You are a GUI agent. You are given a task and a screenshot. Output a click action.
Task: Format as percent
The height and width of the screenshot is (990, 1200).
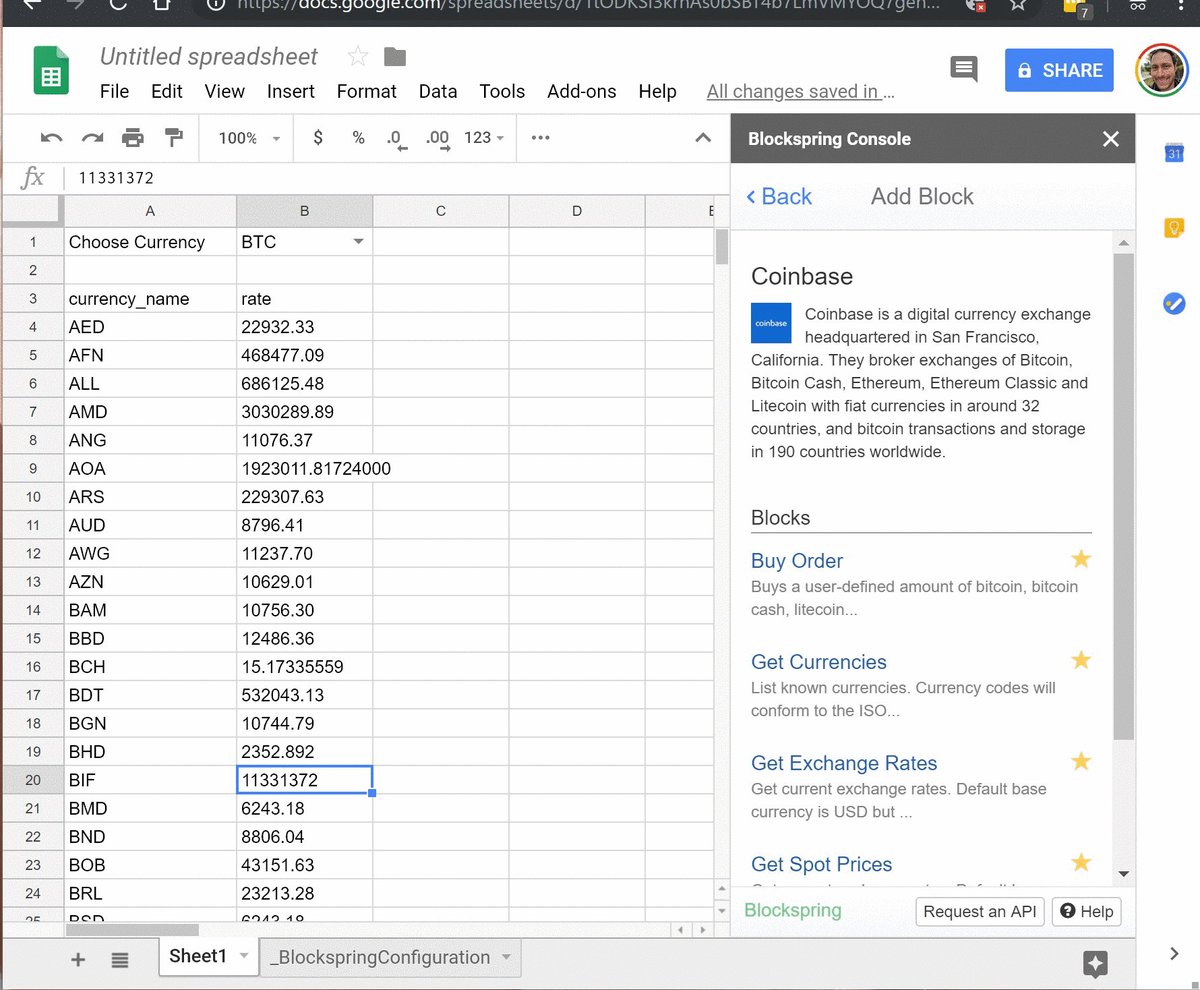point(358,138)
